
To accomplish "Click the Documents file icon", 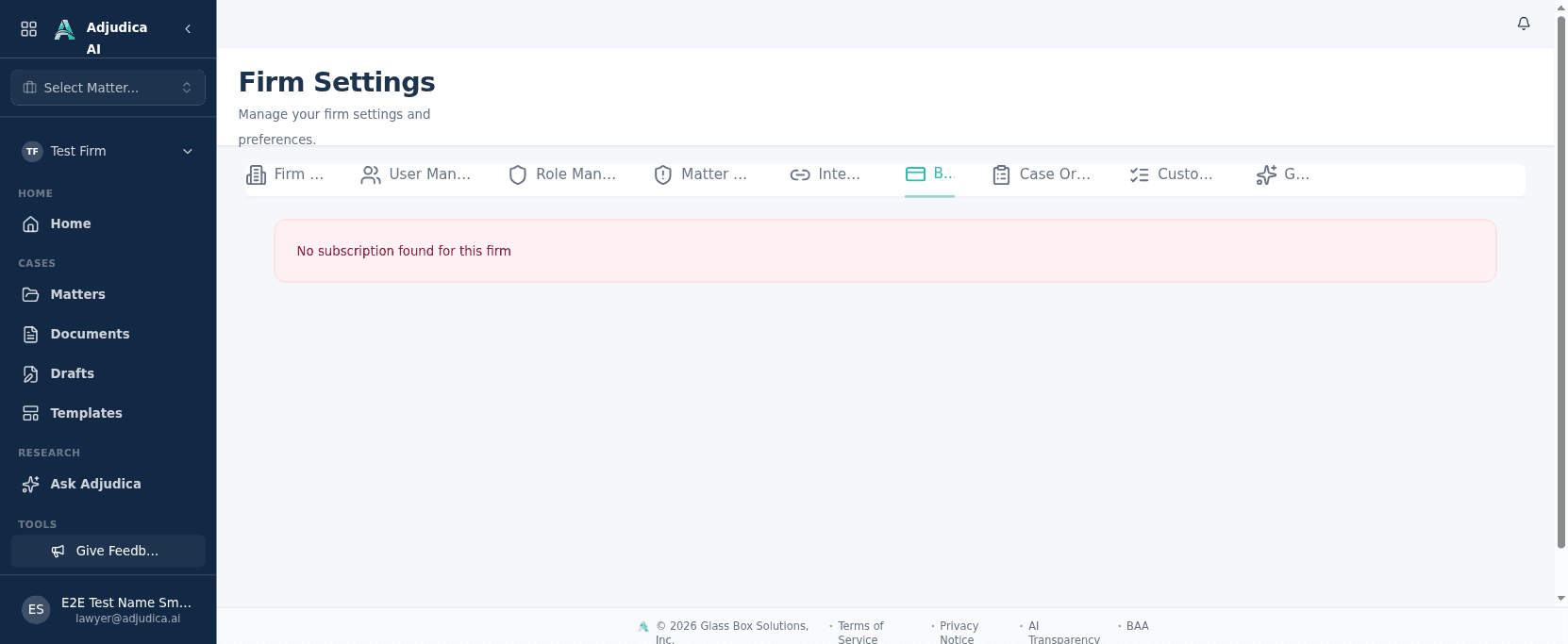I will (x=31, y=334).
